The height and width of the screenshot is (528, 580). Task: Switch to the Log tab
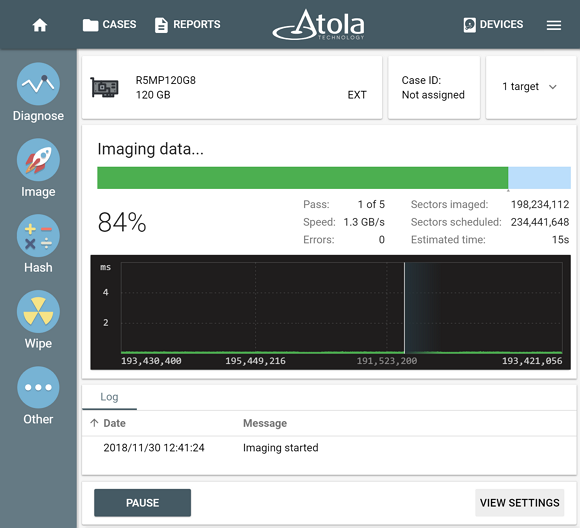[109, 397]
